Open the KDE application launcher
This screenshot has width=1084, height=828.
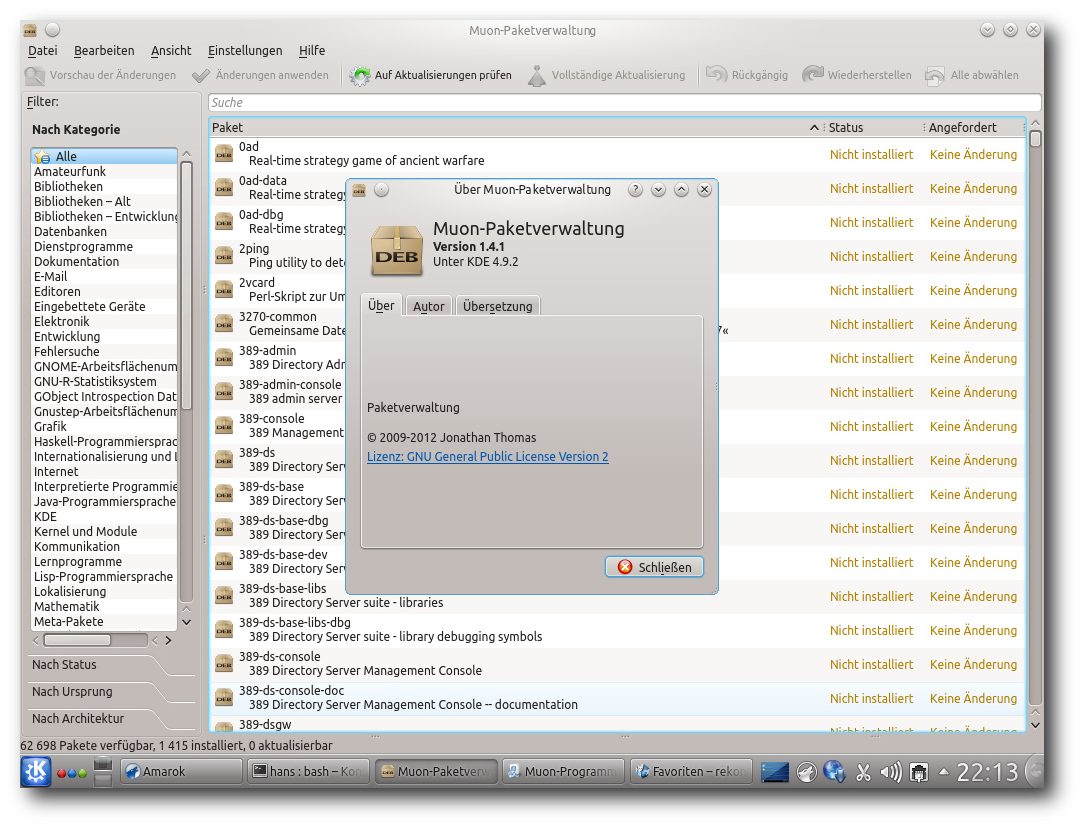tap(35, 771)
